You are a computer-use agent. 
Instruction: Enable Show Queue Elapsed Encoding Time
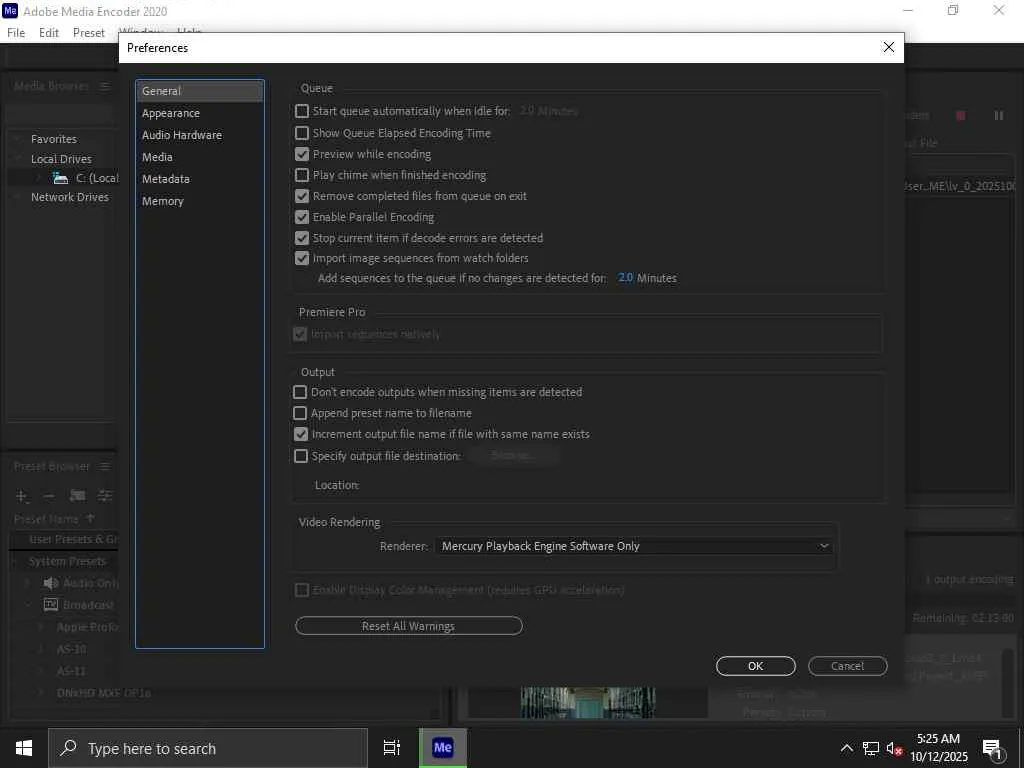click(x=302, y=133)
